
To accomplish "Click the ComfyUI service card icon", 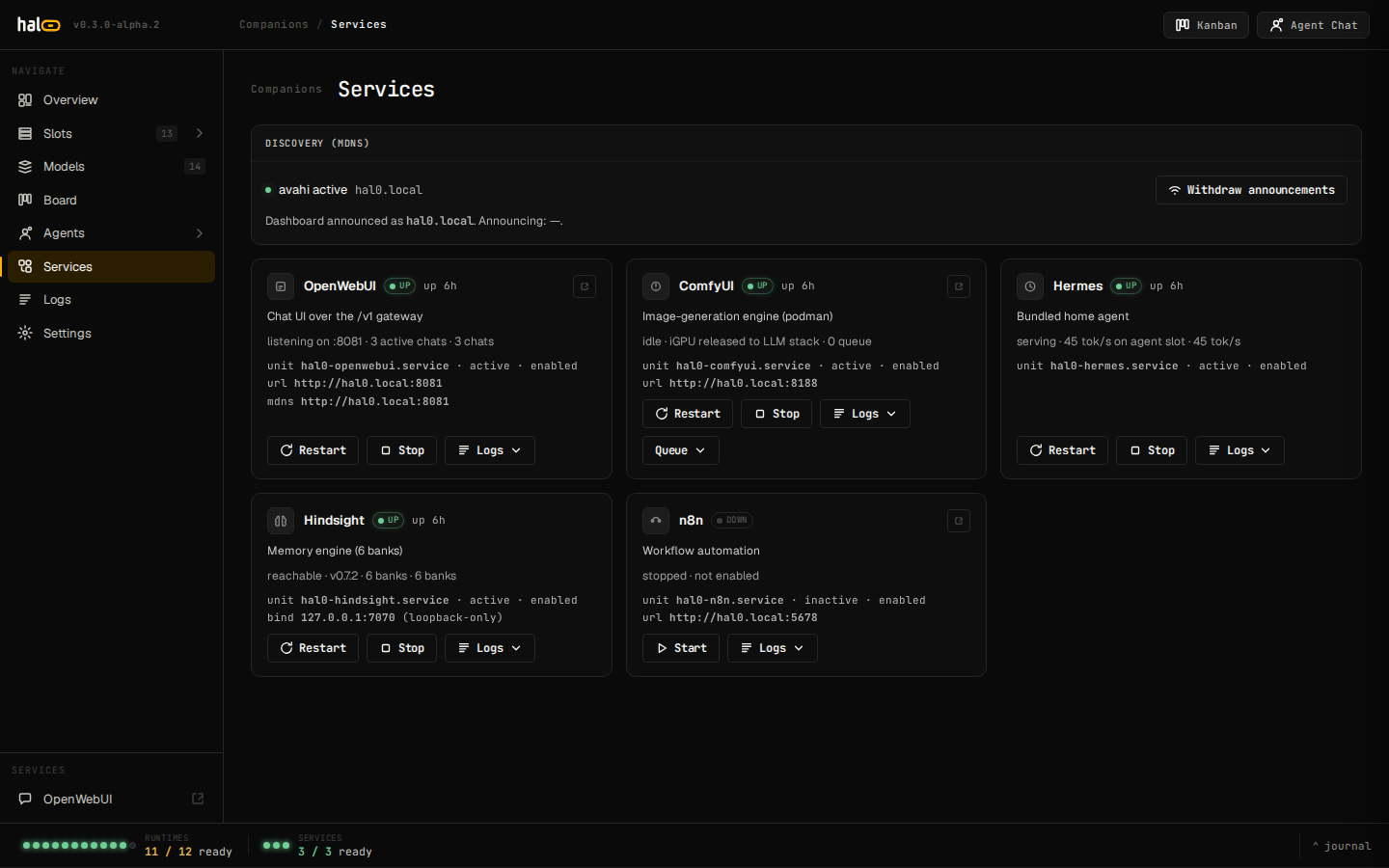I will tap(656, 286).
